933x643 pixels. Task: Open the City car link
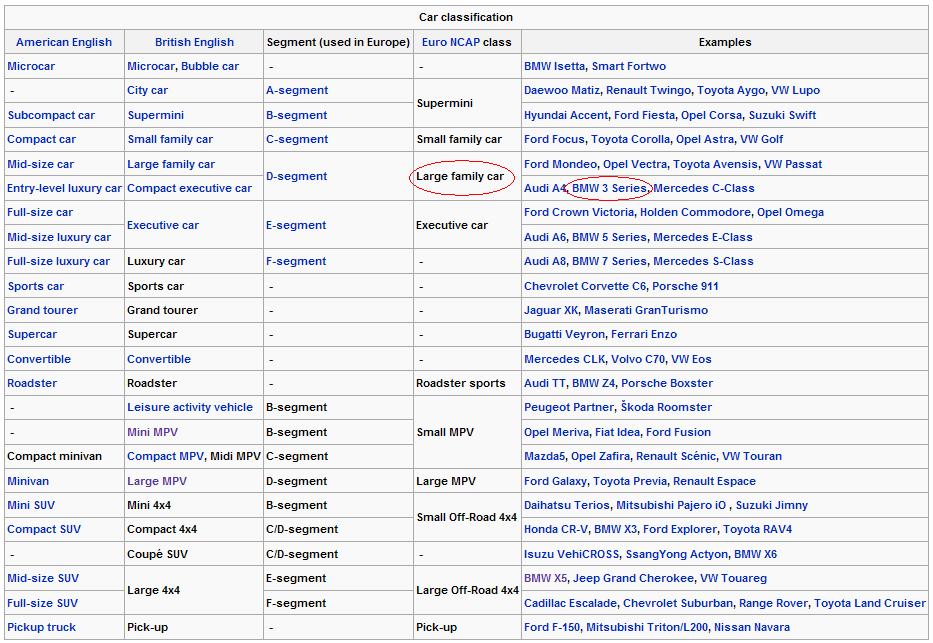point(147,90)
